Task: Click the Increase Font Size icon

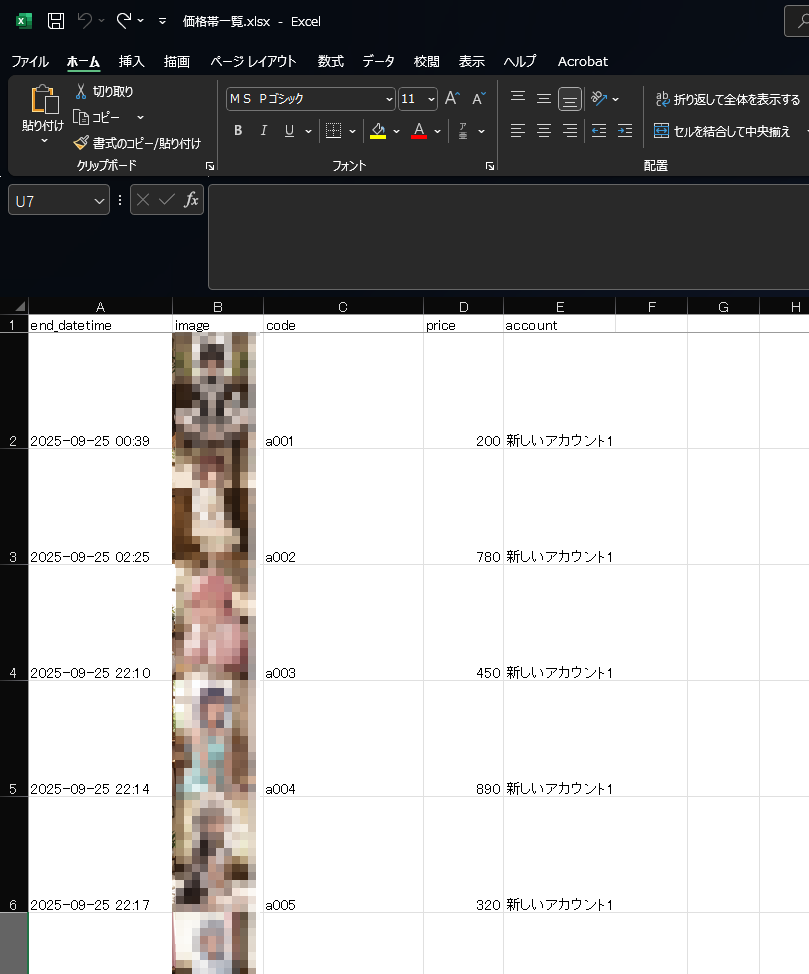Action: [452, 99]
